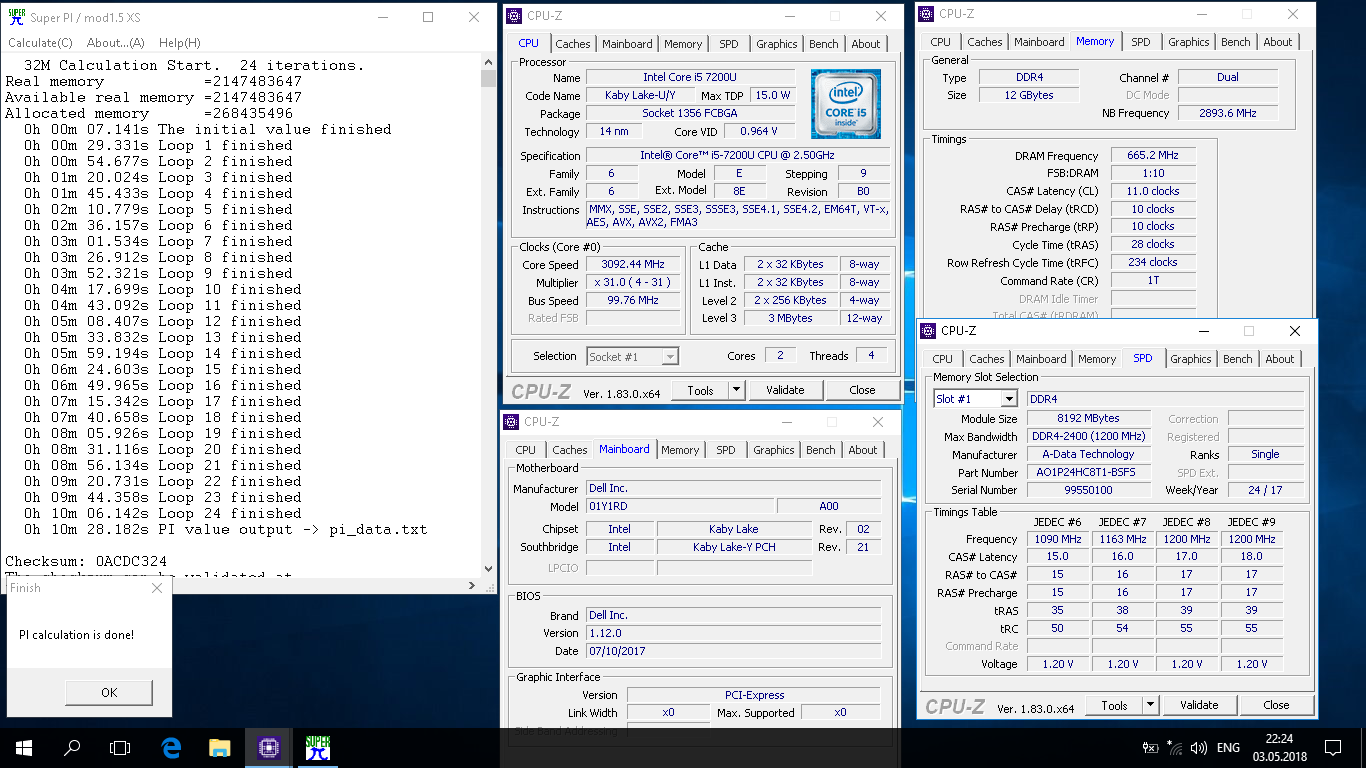Expand Tools dropdown arrow in SPD window
Image resolution: width=1366 pixels, height=768 pixels.
coord(1150,705)
